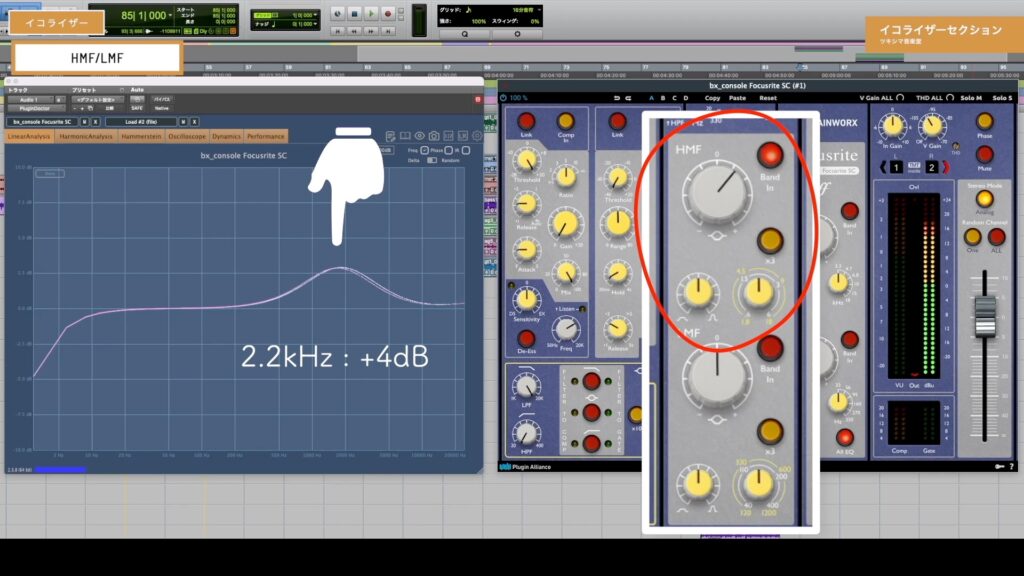Image resolution: width=1024 pixels, height=576 pixels.
Task: Toggle the Comp In yellow button
Action: click(x=566, y=121)
